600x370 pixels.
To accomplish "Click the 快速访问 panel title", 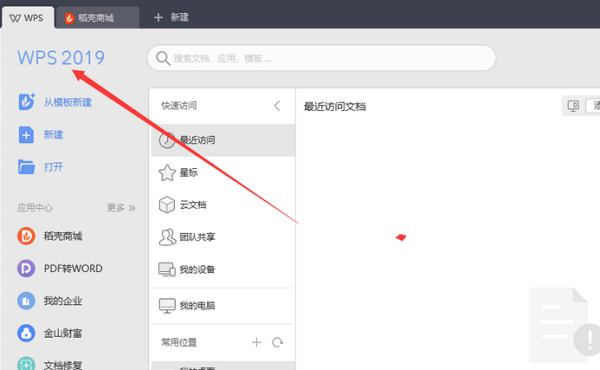I will [x=179, y=106].
